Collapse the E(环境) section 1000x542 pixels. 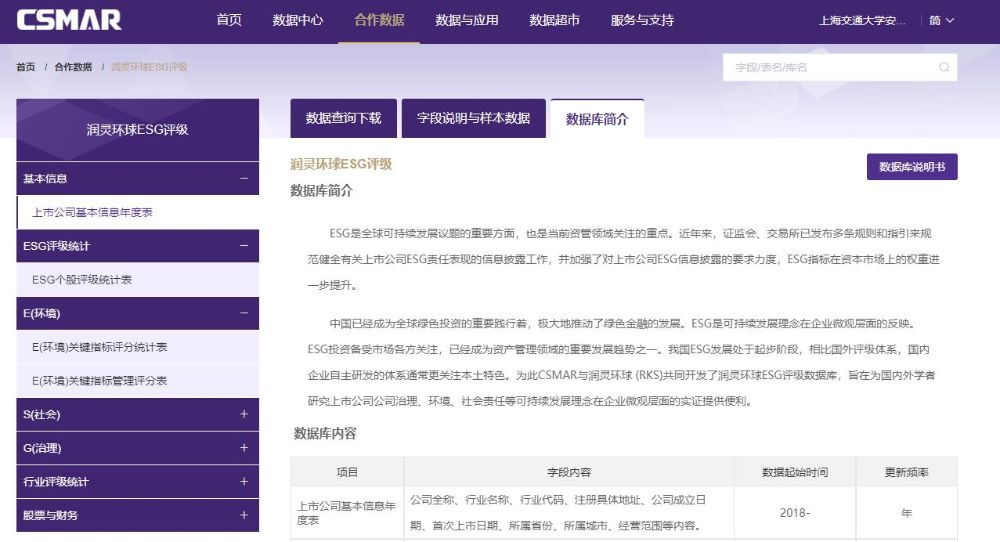tap(137, 314)
